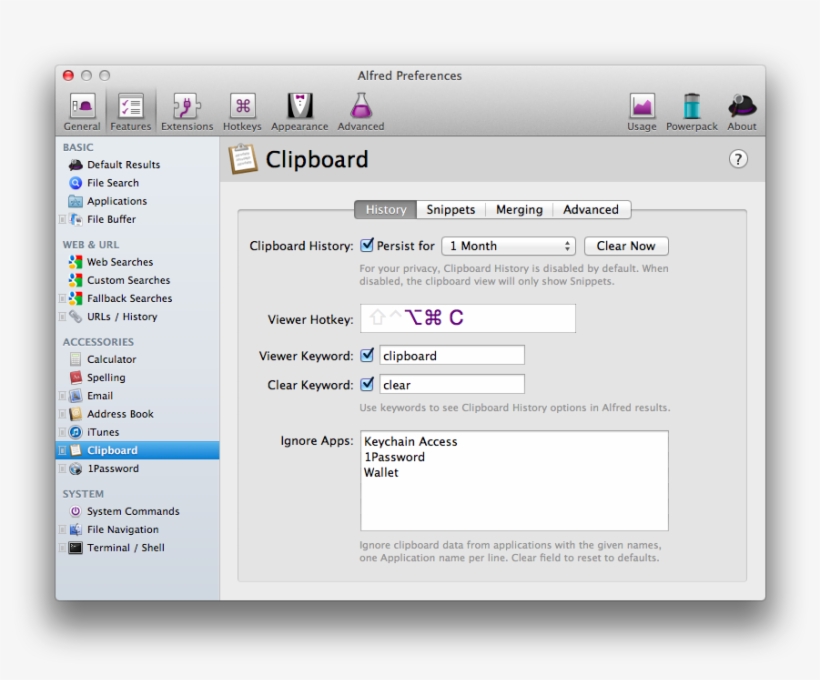The image size is (820, 680).
Task: Select System Commands power icon
Action: (x=76, y=512)
